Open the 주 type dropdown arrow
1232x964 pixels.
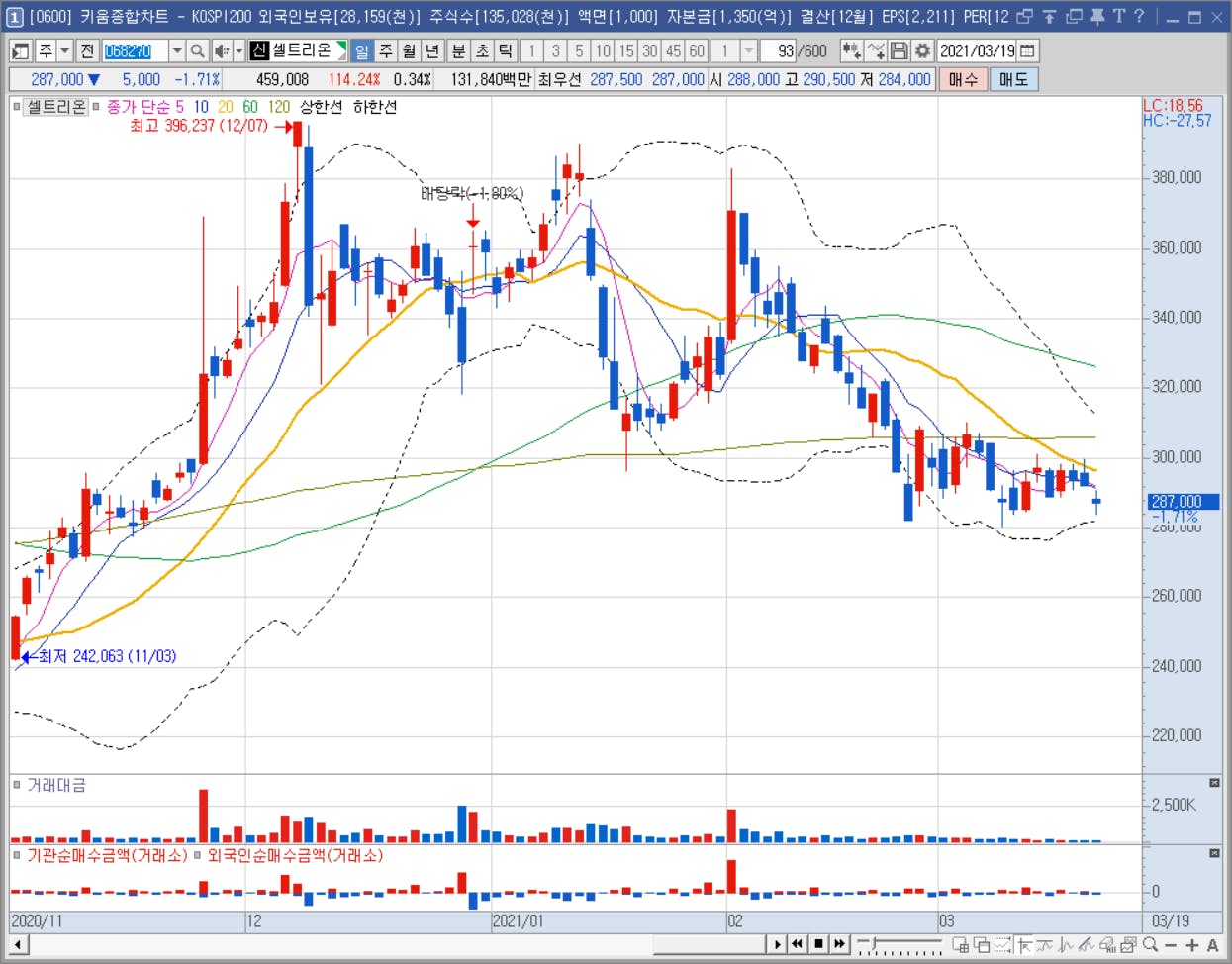[x=64, y=50]
